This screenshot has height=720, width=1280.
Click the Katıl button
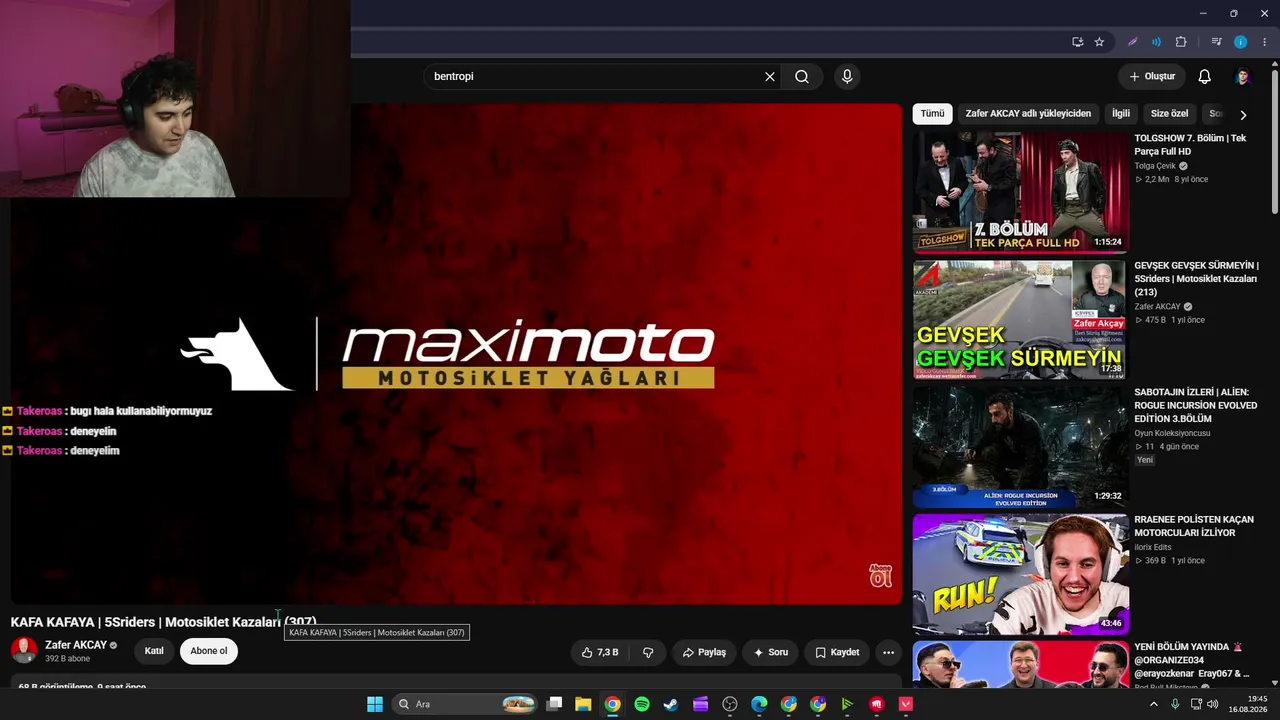tap(154, 651)
